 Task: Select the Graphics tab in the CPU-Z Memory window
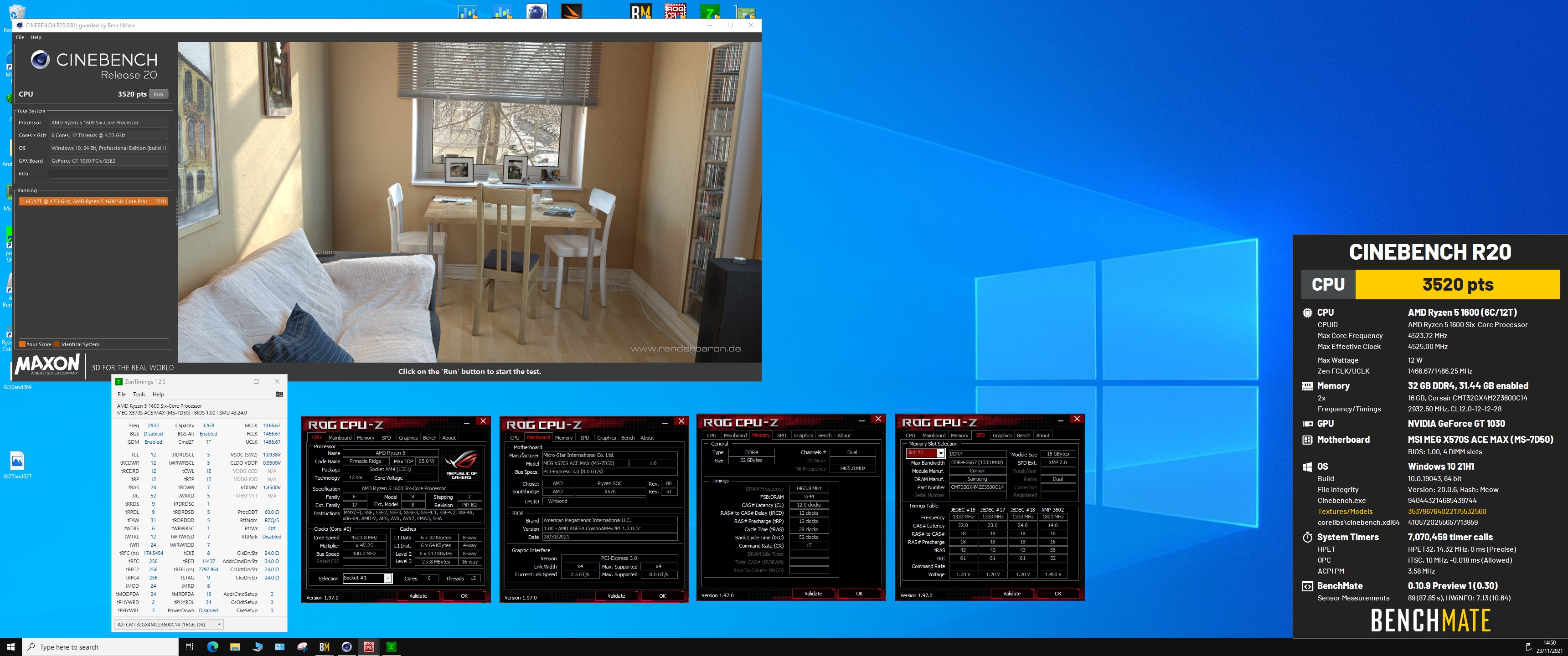click(804, 435)
